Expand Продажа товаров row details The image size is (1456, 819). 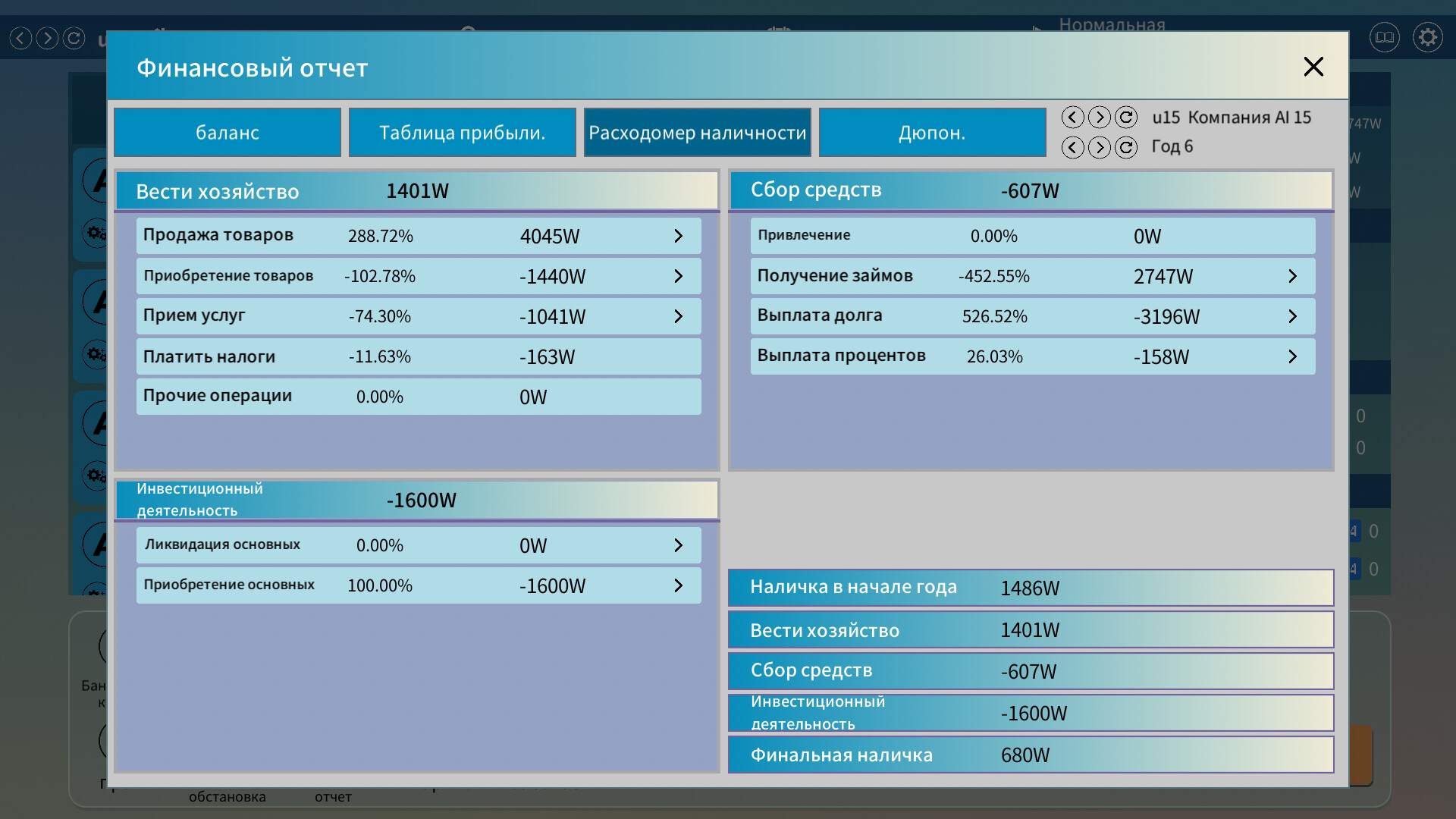[678, 237]
